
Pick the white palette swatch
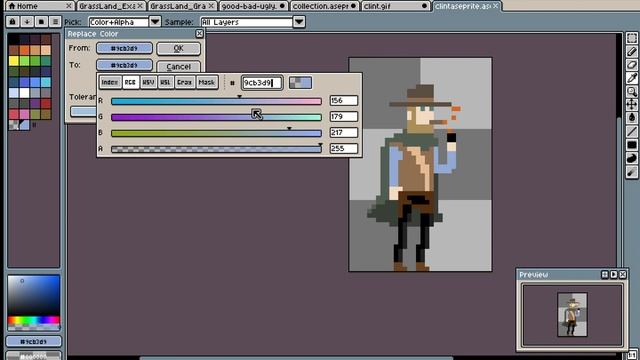24,93
